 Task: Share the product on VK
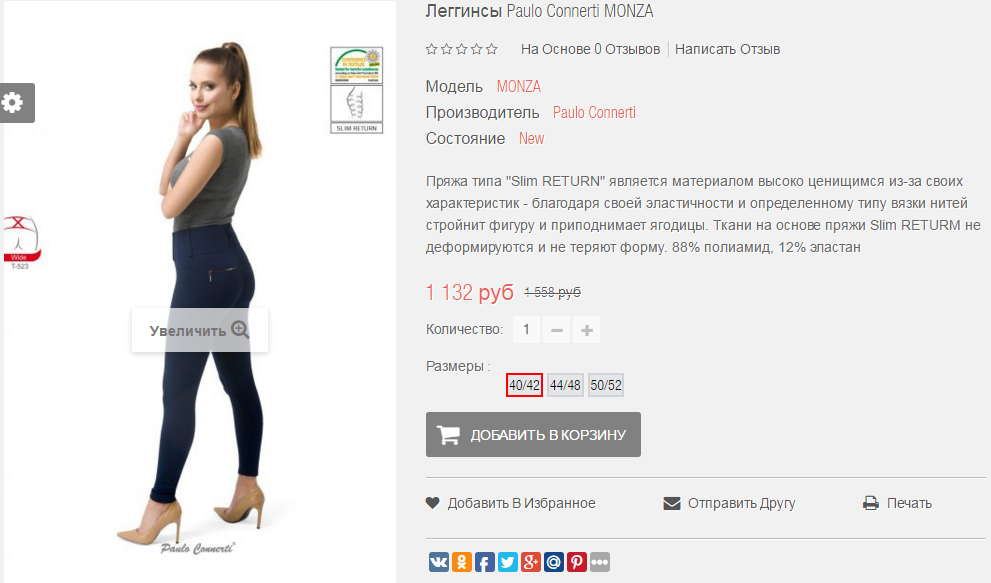coord(439,562)
